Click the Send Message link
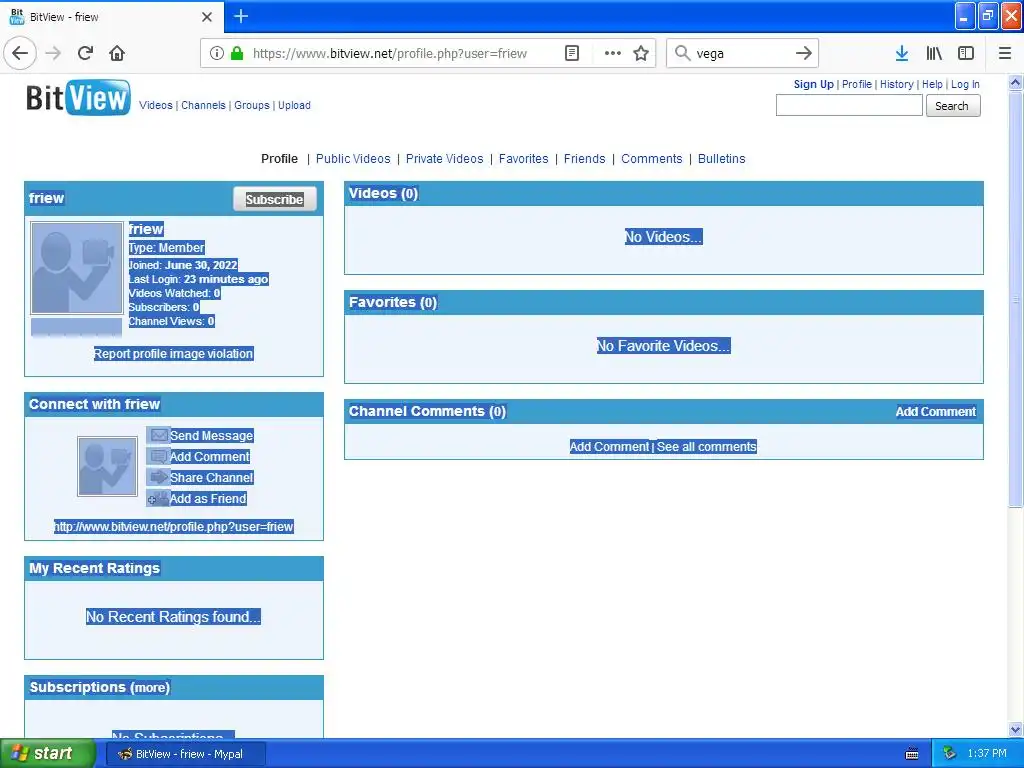 point(212,436)
